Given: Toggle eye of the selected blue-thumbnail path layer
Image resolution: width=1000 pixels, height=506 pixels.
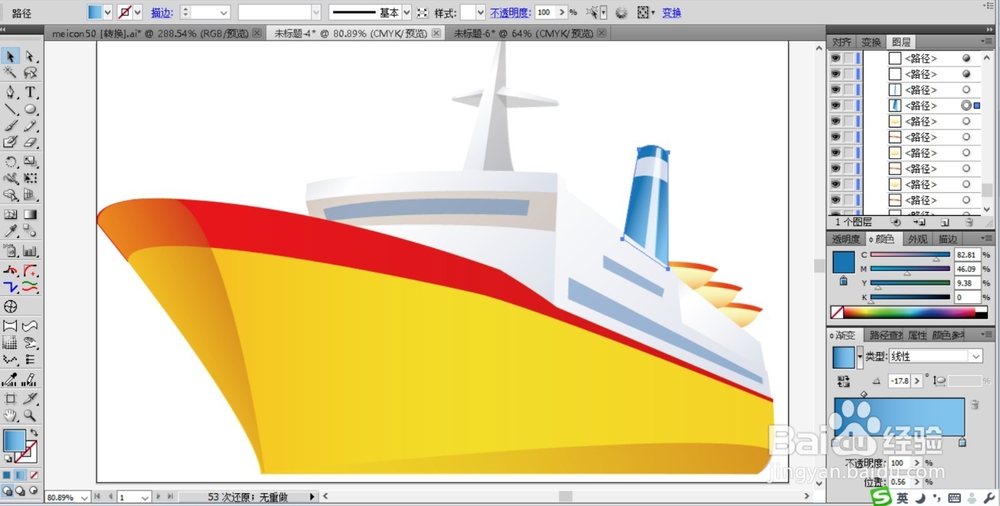Looking at the screenshot, I should (835, 105).
